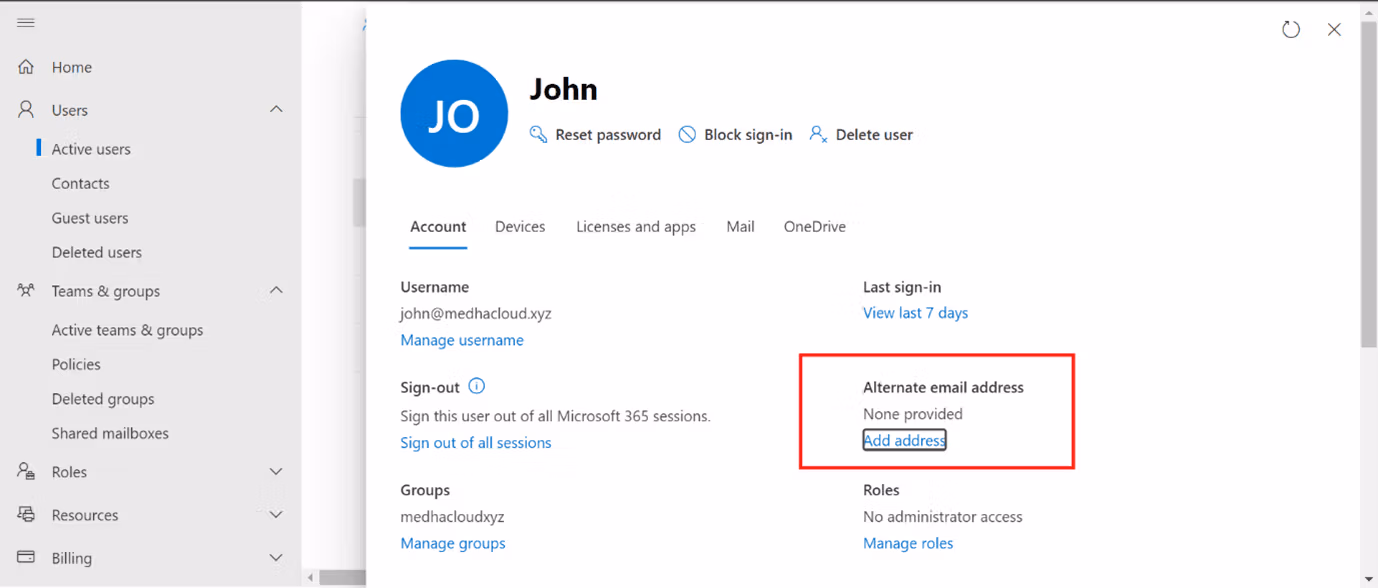Open the OneDrive tab

814,227
